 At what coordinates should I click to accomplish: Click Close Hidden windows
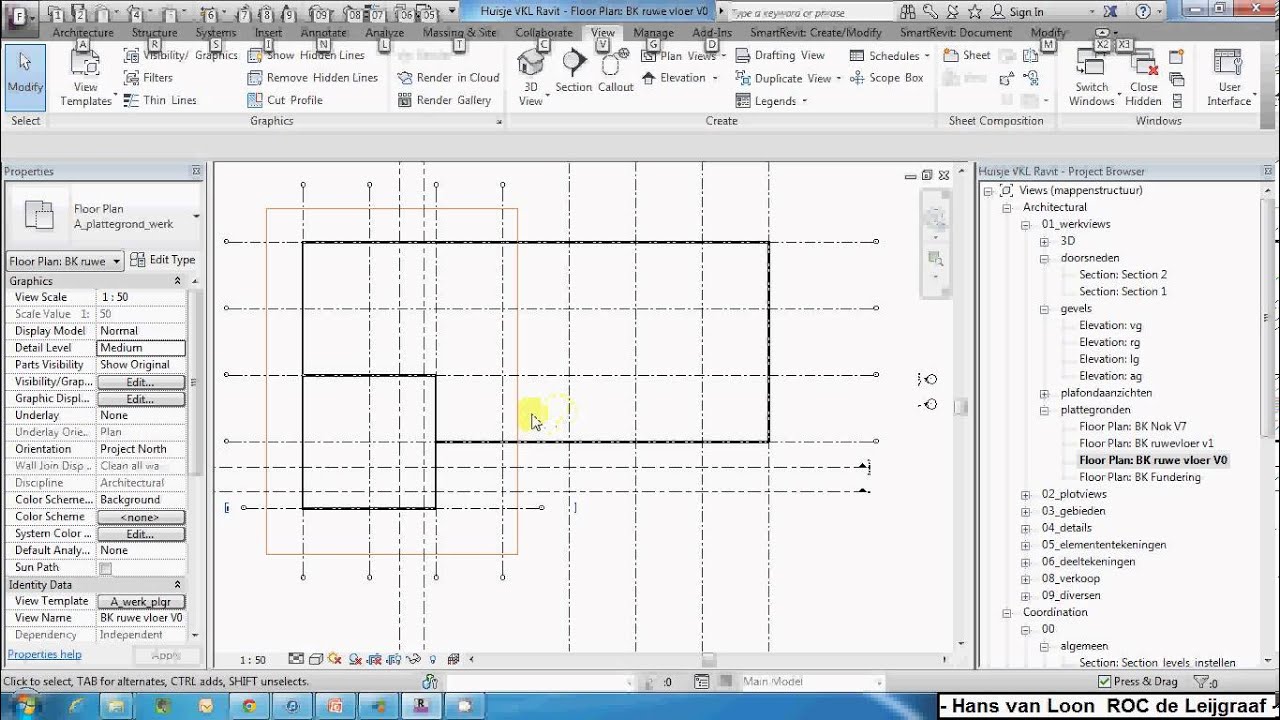[1143, 78]
